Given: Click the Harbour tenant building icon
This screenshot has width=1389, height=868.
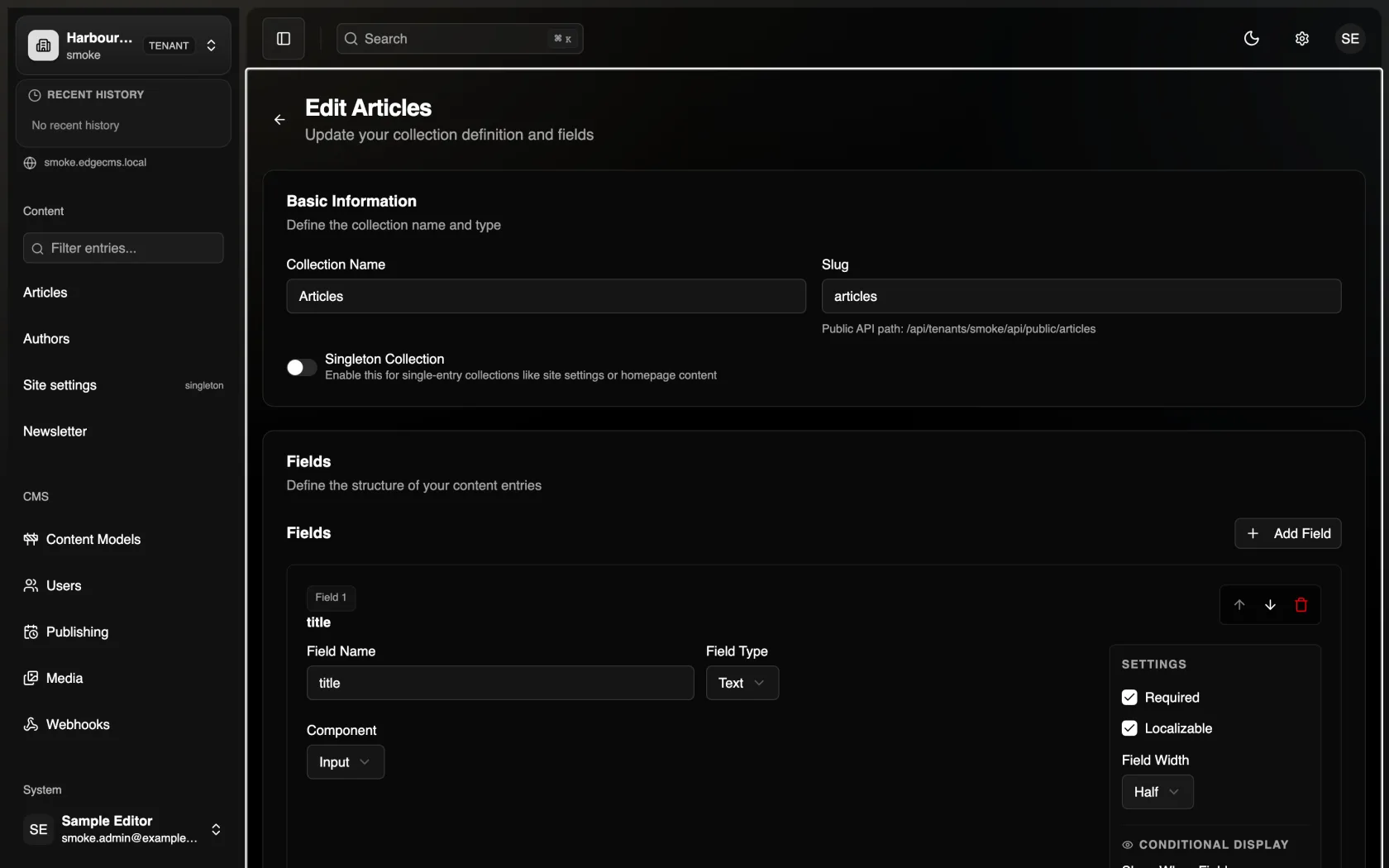Looking at the screenshot, I should point(44,45).
